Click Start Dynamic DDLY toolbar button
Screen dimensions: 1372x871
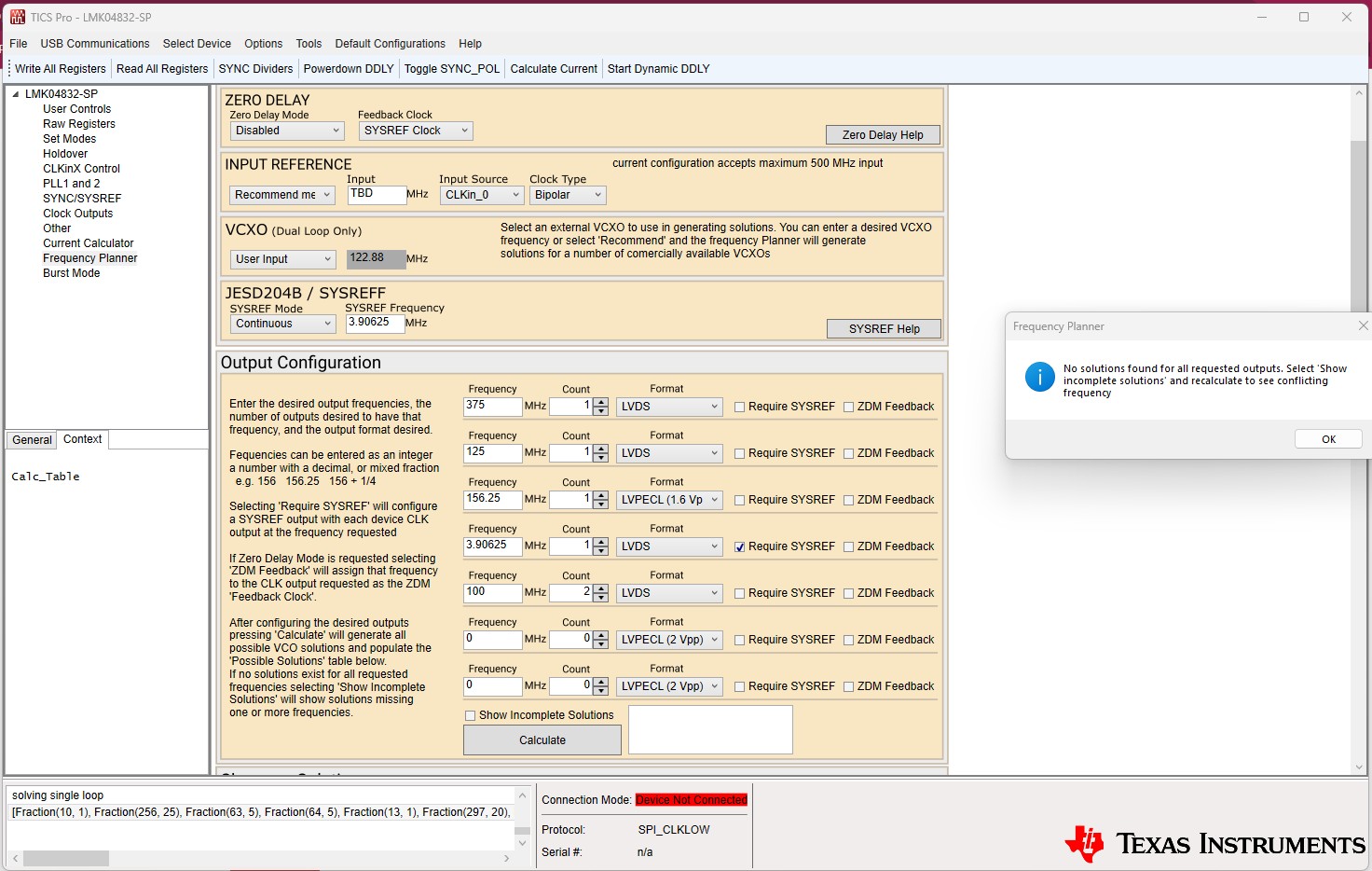(x=658, y=69)
